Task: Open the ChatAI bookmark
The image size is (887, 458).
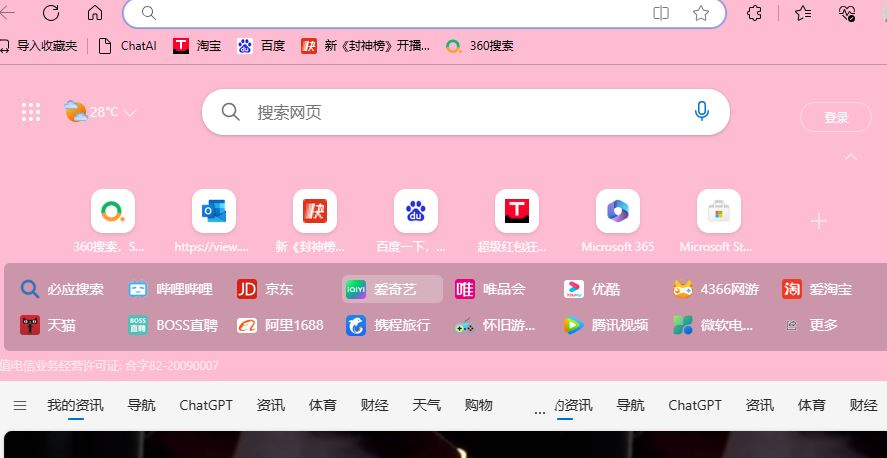Action: point(127,46)
